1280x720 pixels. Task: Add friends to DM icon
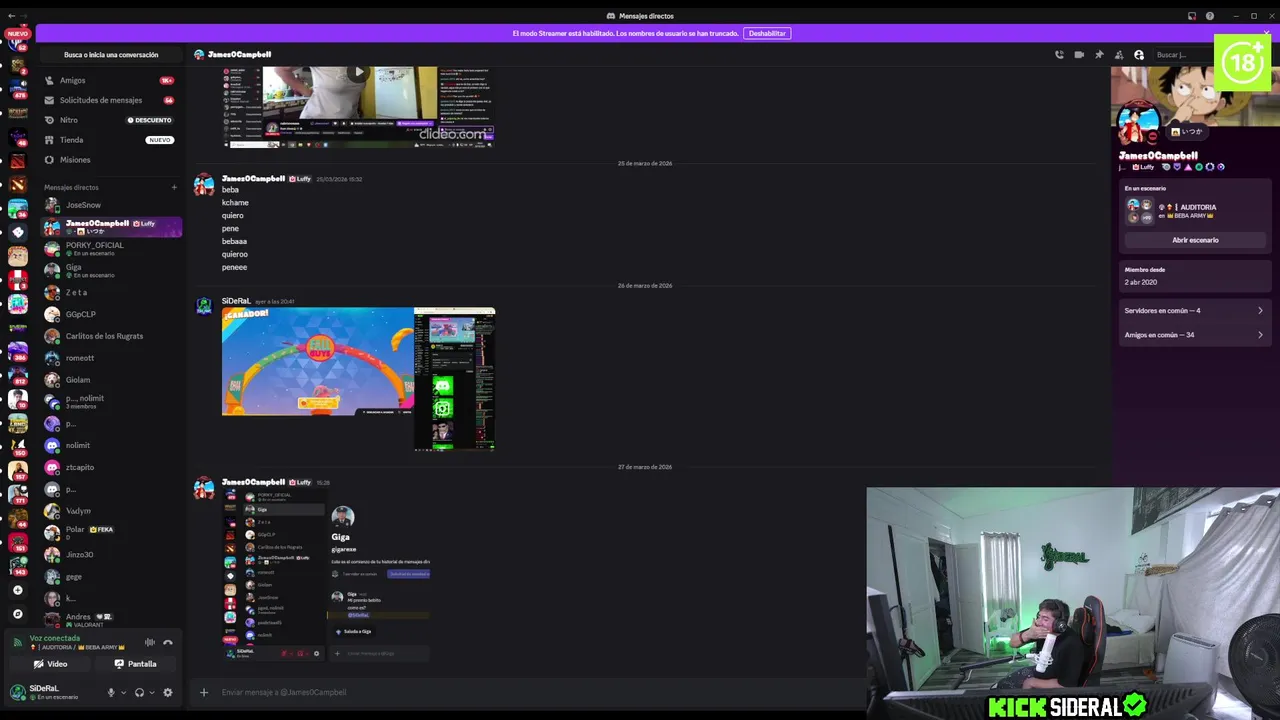point(1119,55)
